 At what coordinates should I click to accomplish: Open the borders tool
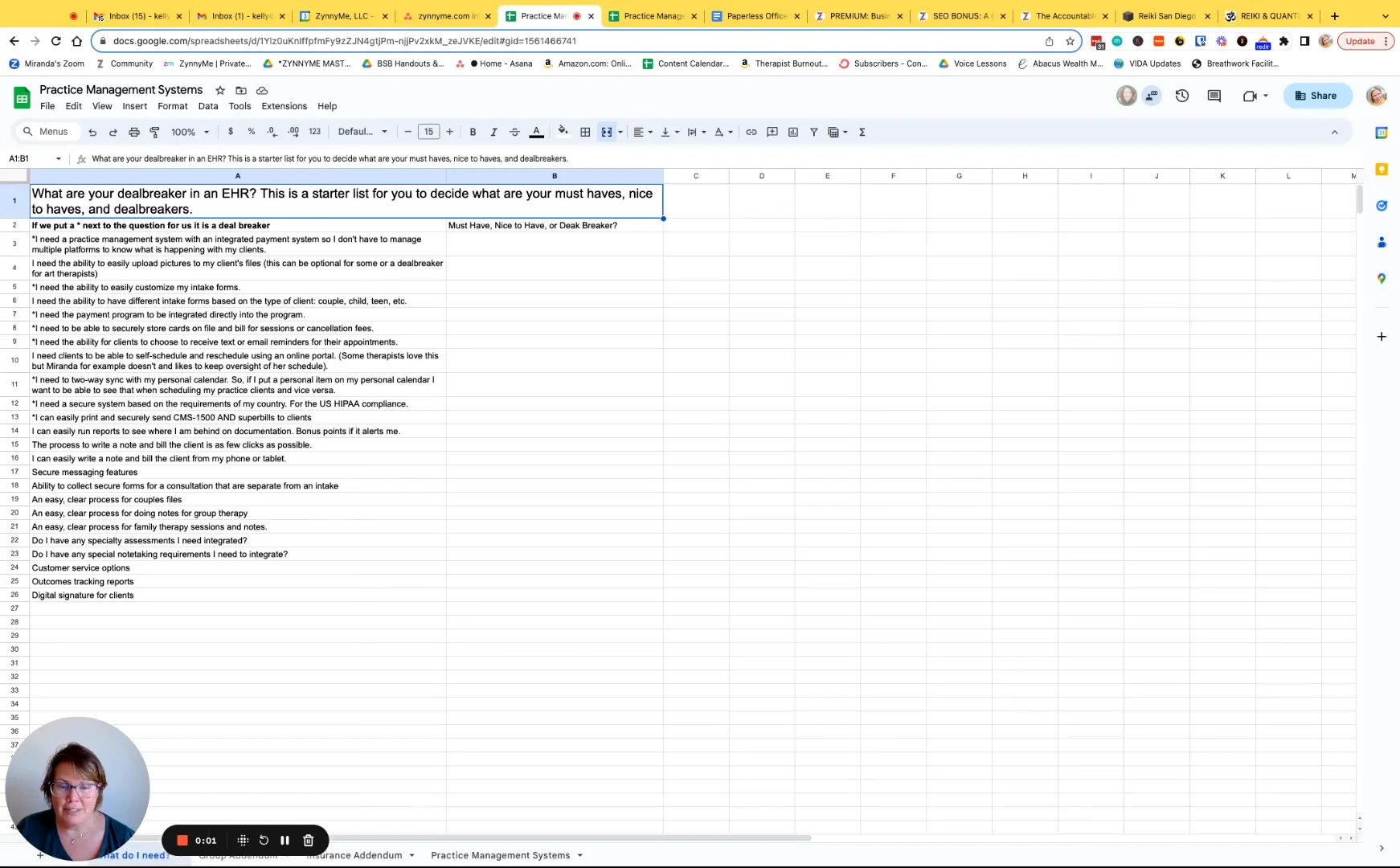pos(585,132)
